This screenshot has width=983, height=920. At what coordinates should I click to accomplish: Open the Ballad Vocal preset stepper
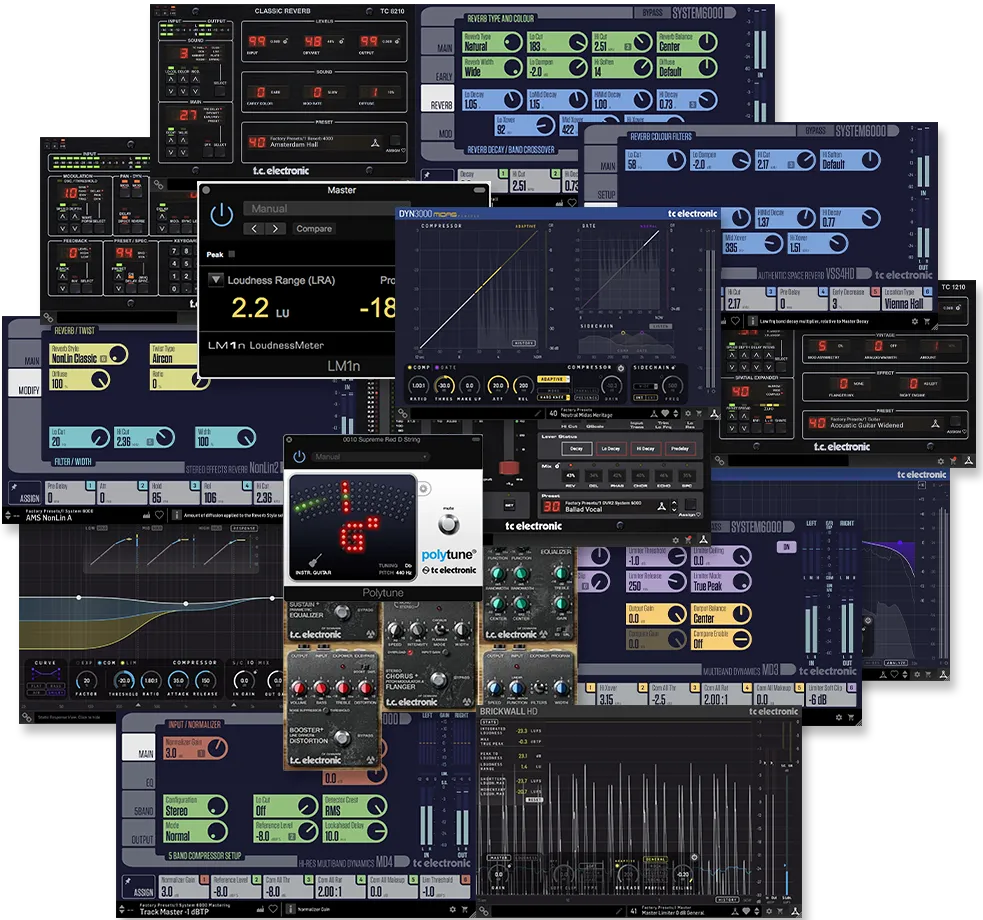pyautogui.click(x=675, y=506)
